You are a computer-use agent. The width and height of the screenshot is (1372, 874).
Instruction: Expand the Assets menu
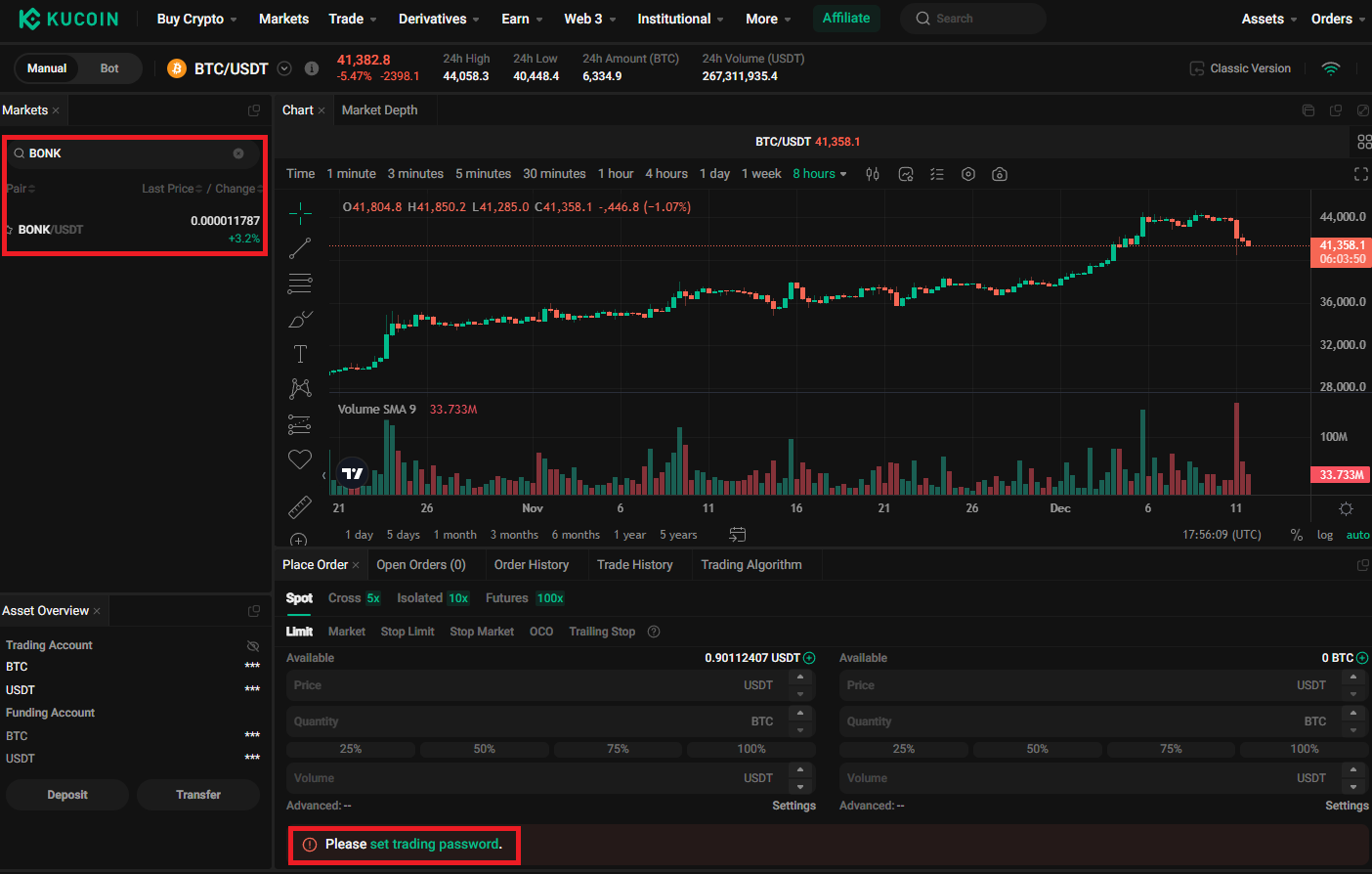[1269, 19]
